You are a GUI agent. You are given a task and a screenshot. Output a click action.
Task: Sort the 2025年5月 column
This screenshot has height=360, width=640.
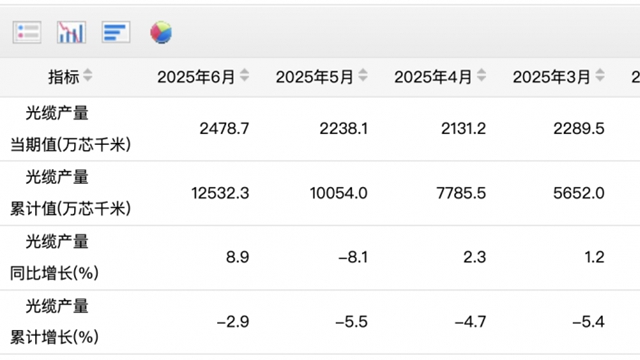pyautogui.click(x=363, y=76)
